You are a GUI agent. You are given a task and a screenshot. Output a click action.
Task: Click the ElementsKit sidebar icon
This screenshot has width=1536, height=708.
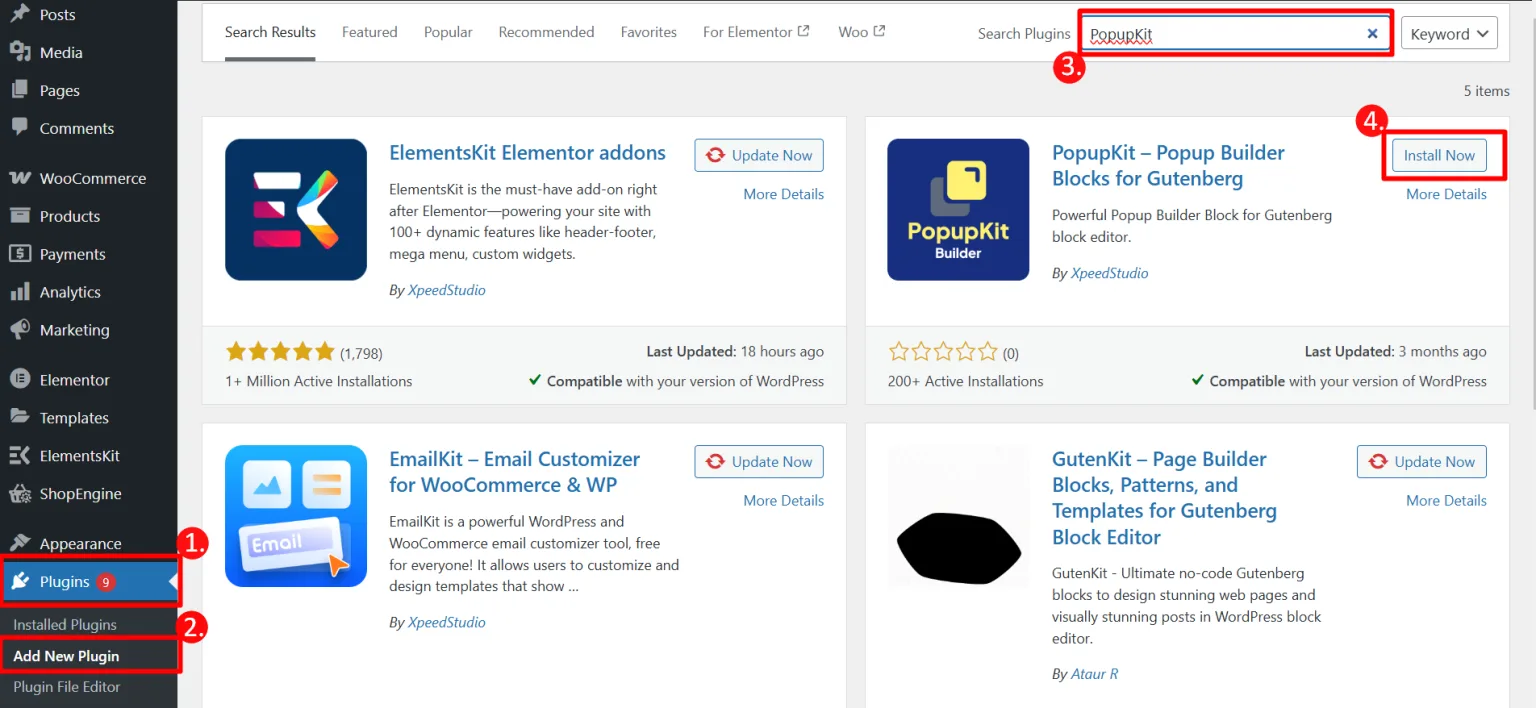pos(19,456)
